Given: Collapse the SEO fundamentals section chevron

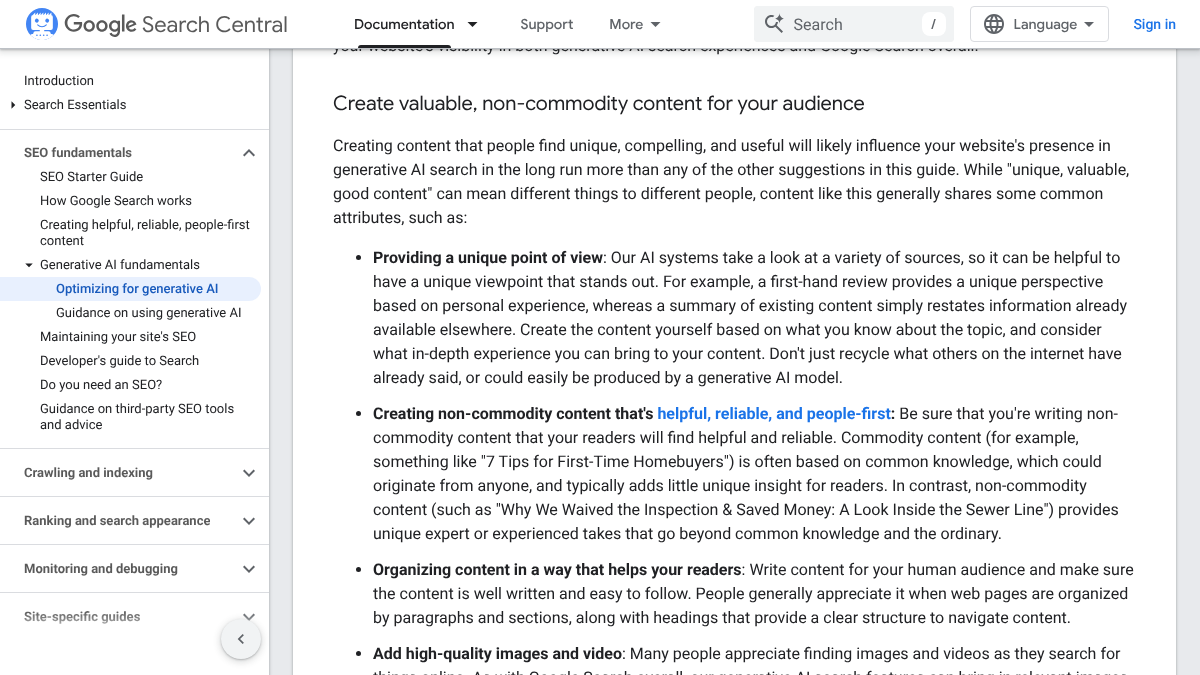Looking at the screenshot, I should (x=249, y=153).
